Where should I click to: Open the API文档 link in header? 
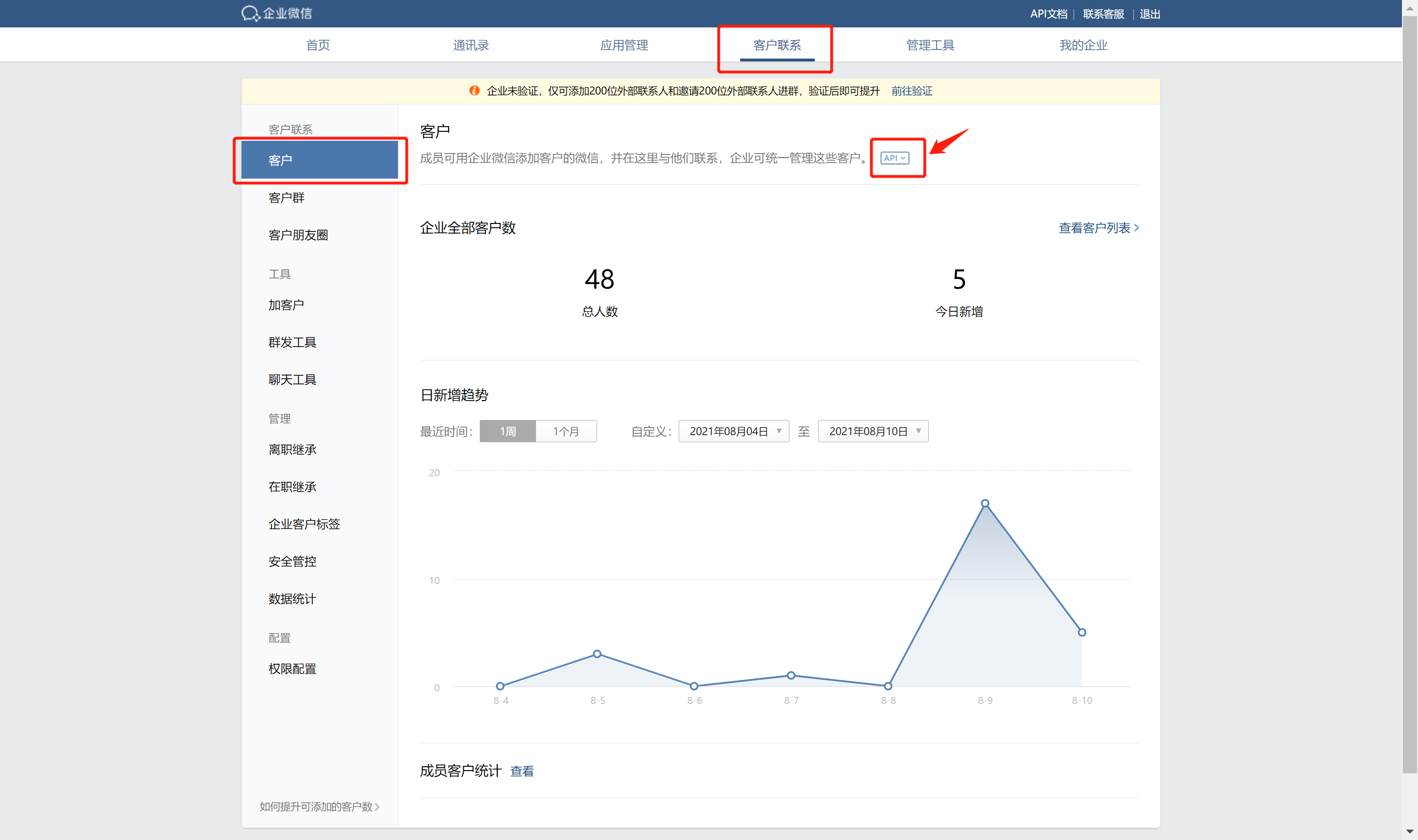pyautogui.click(x=1048, y=14)
